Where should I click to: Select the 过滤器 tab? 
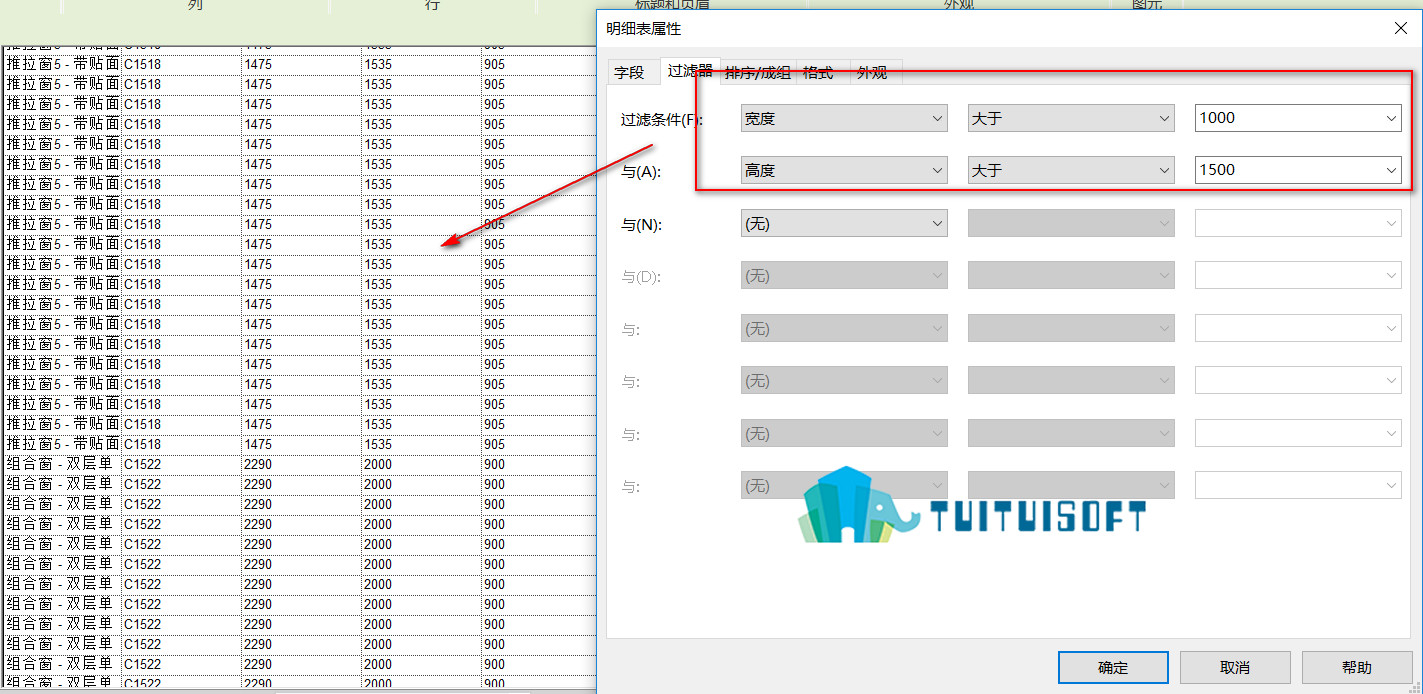[690, 70]
